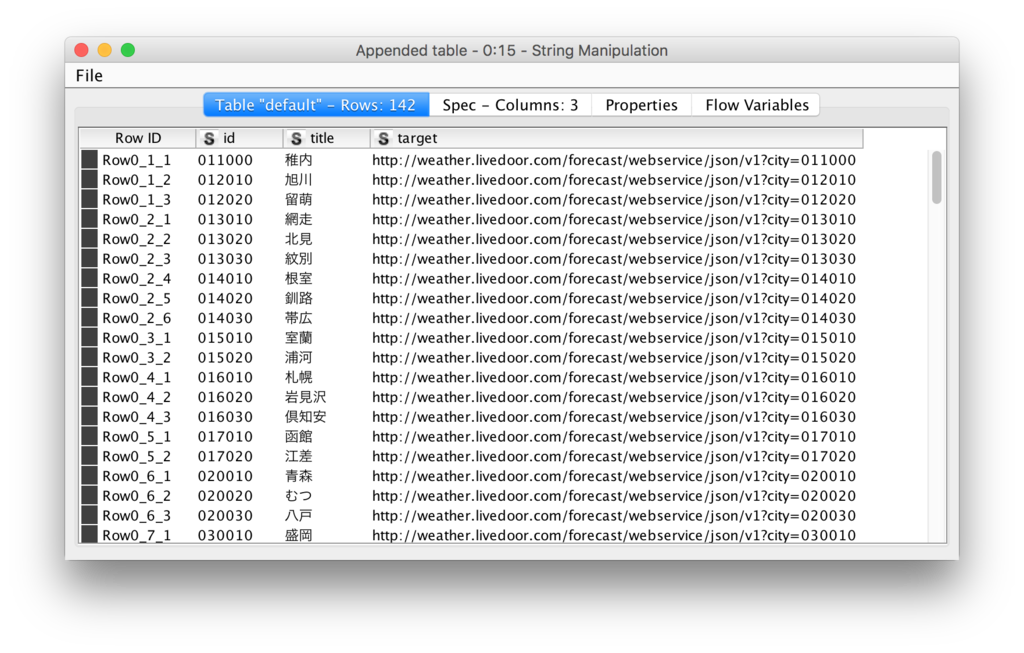Click id cell 013030

(225, 259)
